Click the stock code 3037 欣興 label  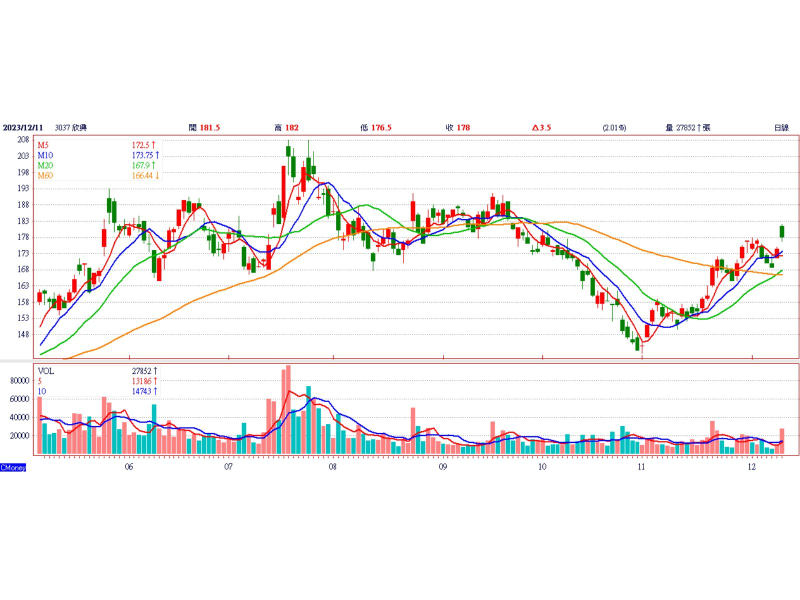click(71, 128)
